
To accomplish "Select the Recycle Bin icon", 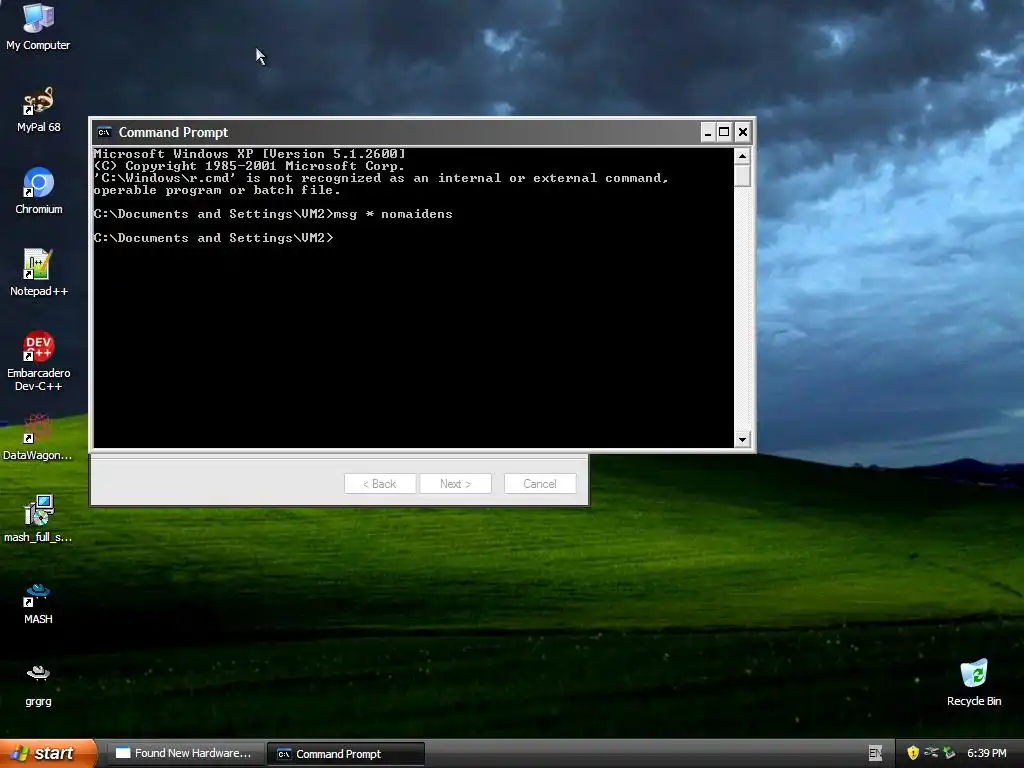I will (x=974, y=683).
